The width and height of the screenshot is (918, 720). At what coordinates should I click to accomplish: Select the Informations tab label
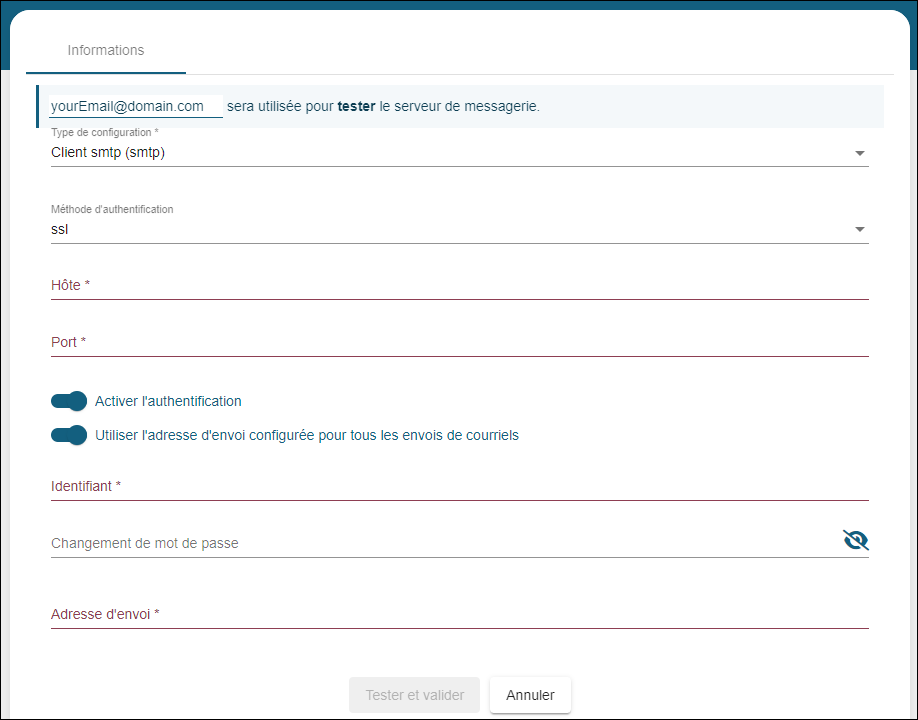pos(105,50)
